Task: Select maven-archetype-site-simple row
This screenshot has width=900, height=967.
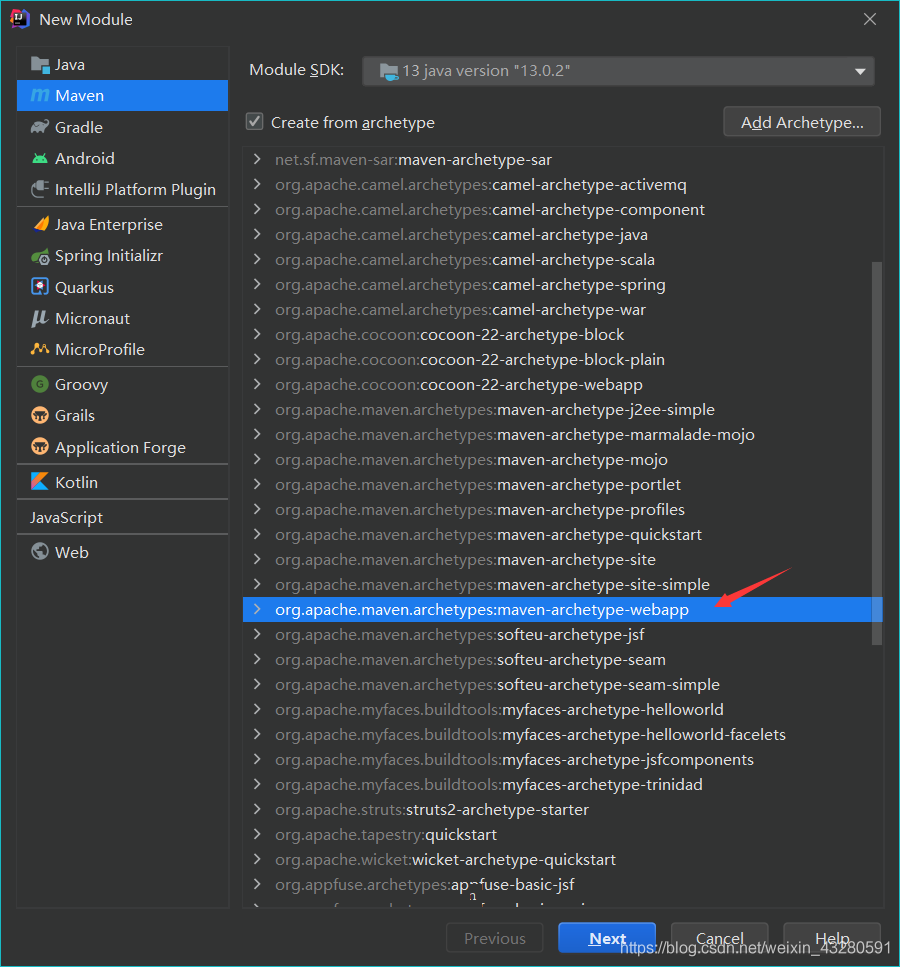Action: coord(563,585)
